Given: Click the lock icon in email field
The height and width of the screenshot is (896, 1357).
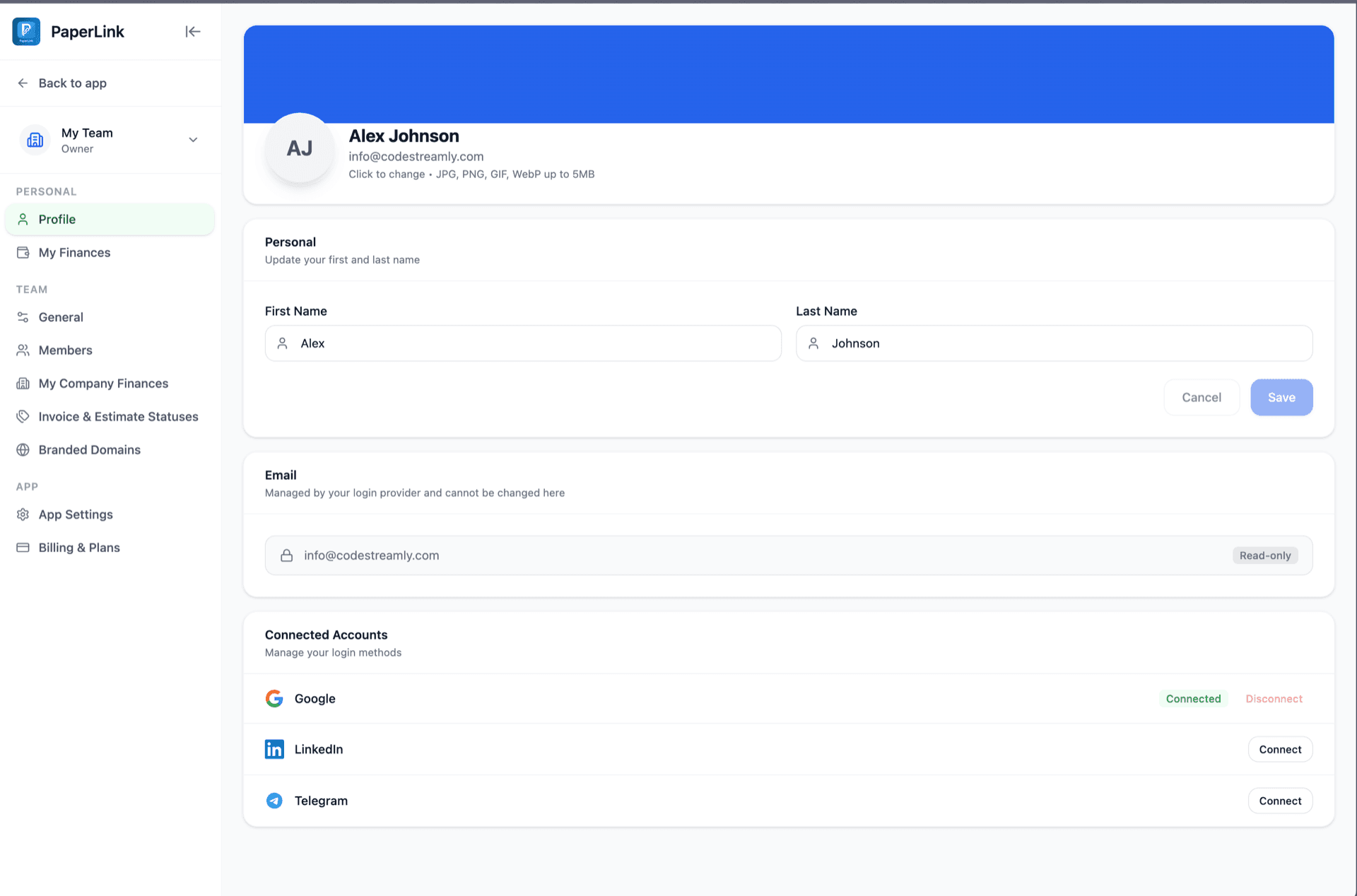Looking at the screenshot, I should 286,555.
